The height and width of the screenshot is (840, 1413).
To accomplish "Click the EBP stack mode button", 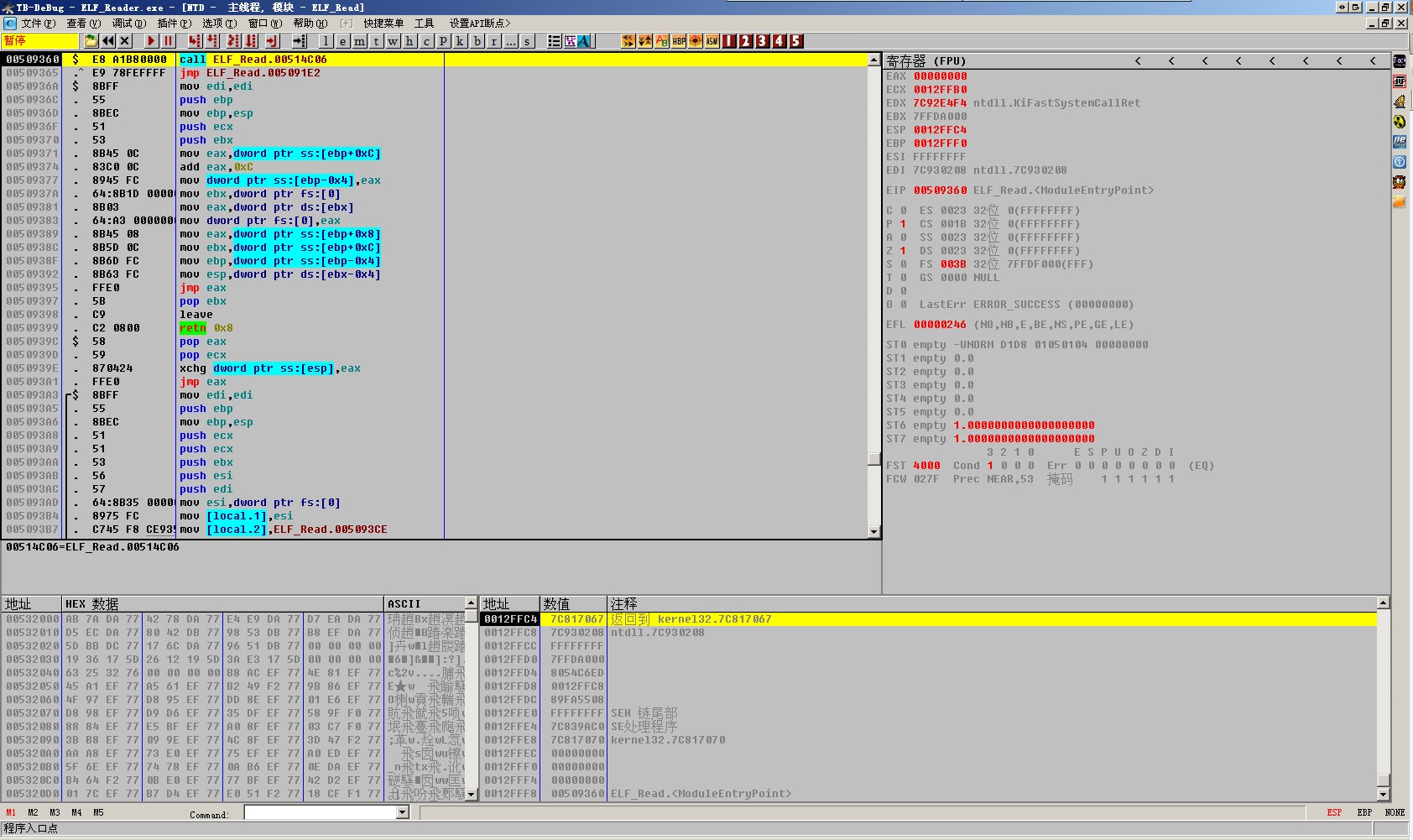I will (x=1364, y=812).
